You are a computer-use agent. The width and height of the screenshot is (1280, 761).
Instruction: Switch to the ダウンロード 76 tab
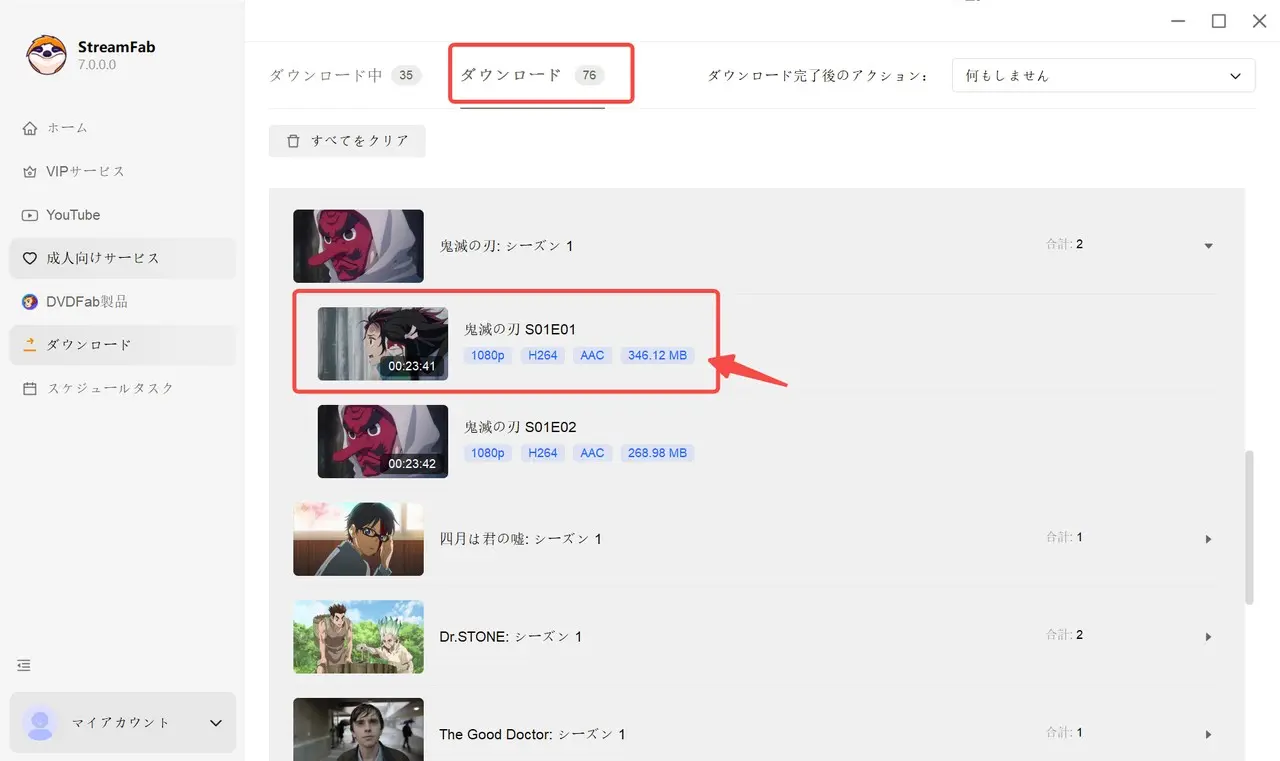tap(532, 75)
